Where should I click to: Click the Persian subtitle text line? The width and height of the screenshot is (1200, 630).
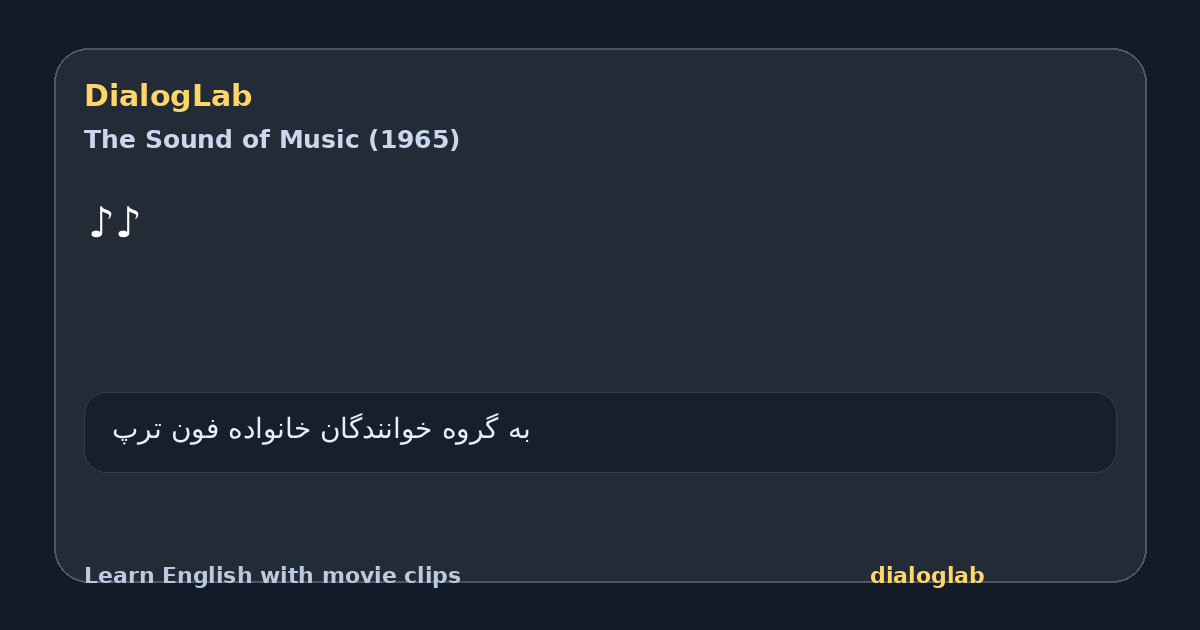coord(321,429)
